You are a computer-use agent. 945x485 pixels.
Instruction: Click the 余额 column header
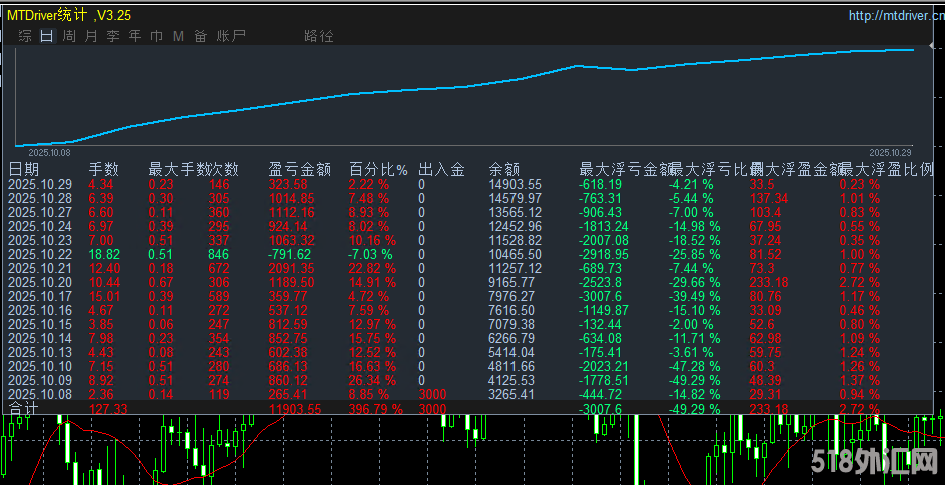click(504, 170)
